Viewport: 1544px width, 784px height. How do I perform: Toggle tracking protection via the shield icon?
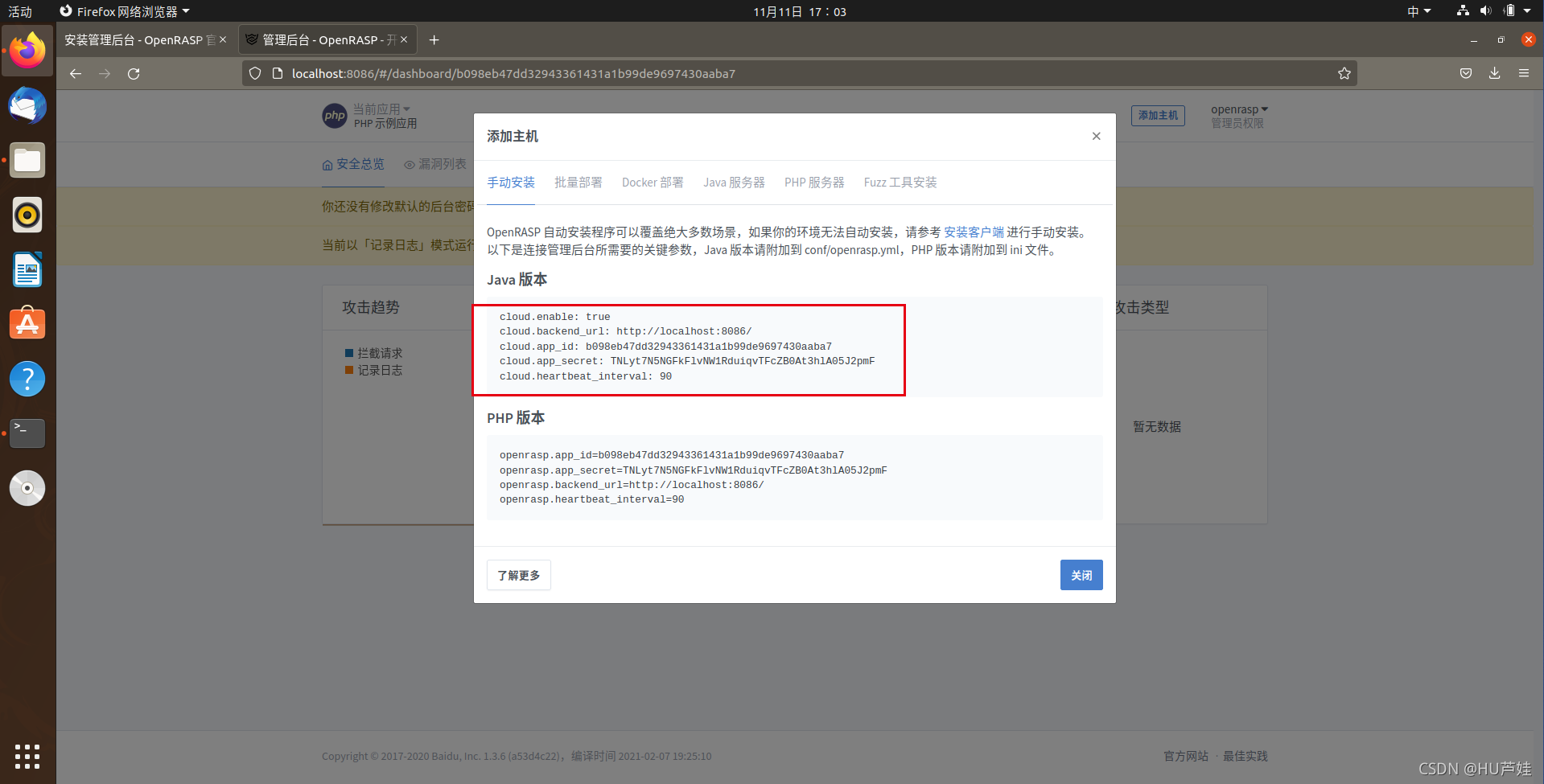click(x=254, y=72)
